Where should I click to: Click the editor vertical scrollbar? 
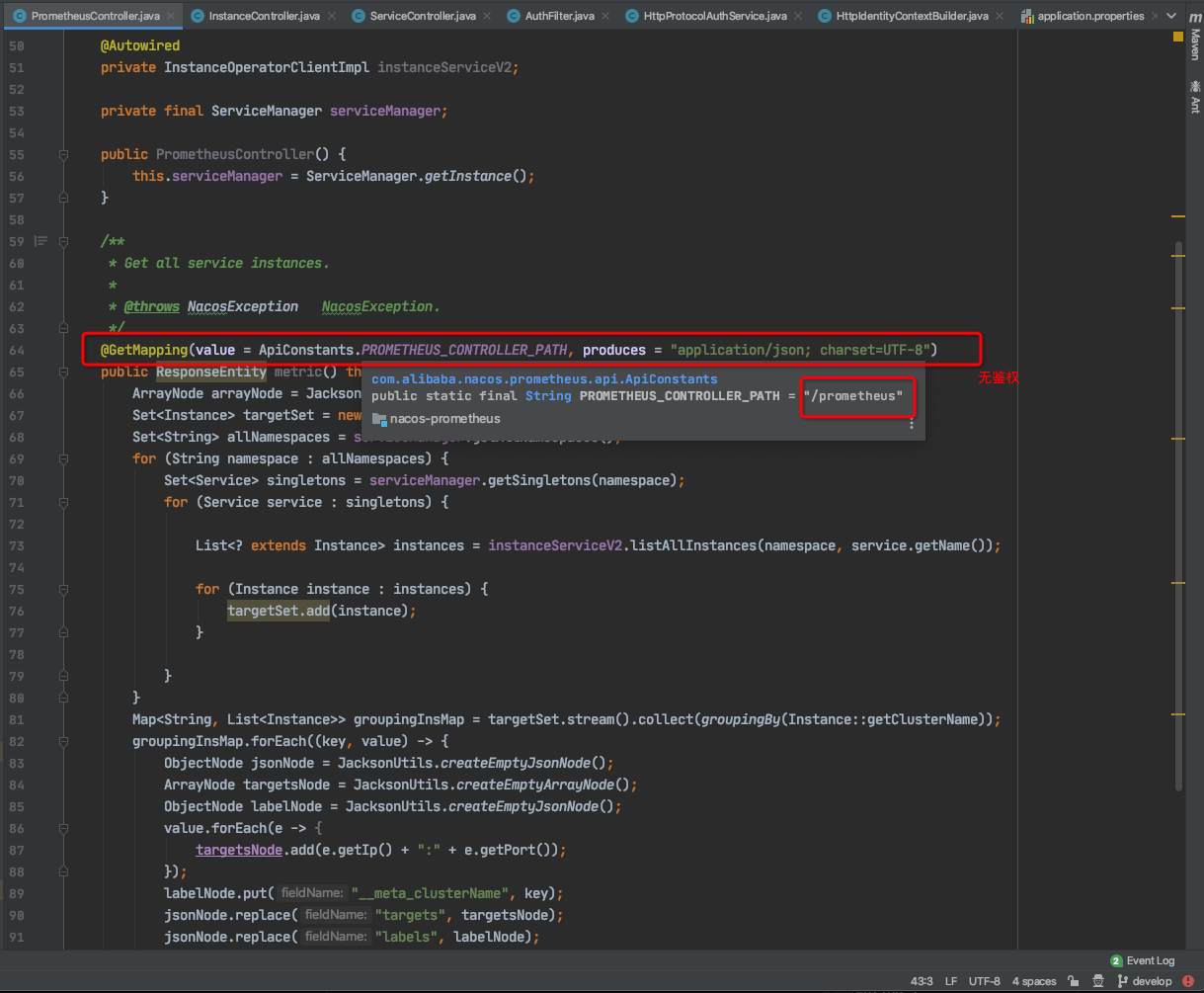click(x=1178, y=514)
